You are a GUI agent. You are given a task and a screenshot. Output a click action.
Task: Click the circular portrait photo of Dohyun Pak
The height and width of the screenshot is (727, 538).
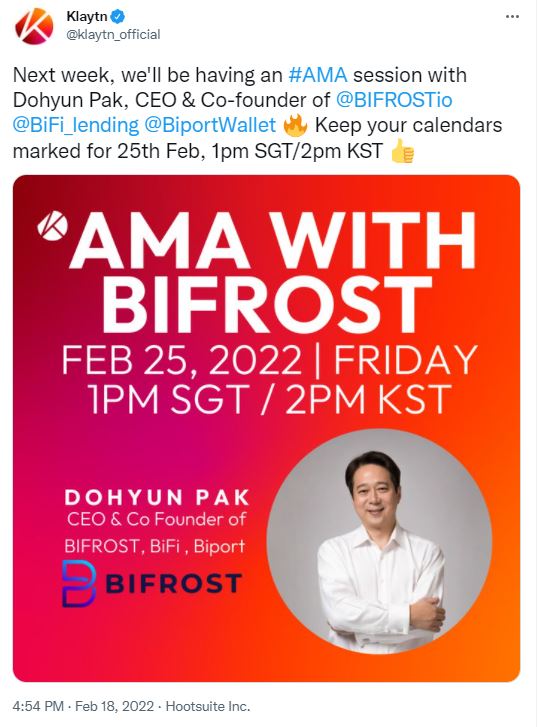(x=379, y=542)
